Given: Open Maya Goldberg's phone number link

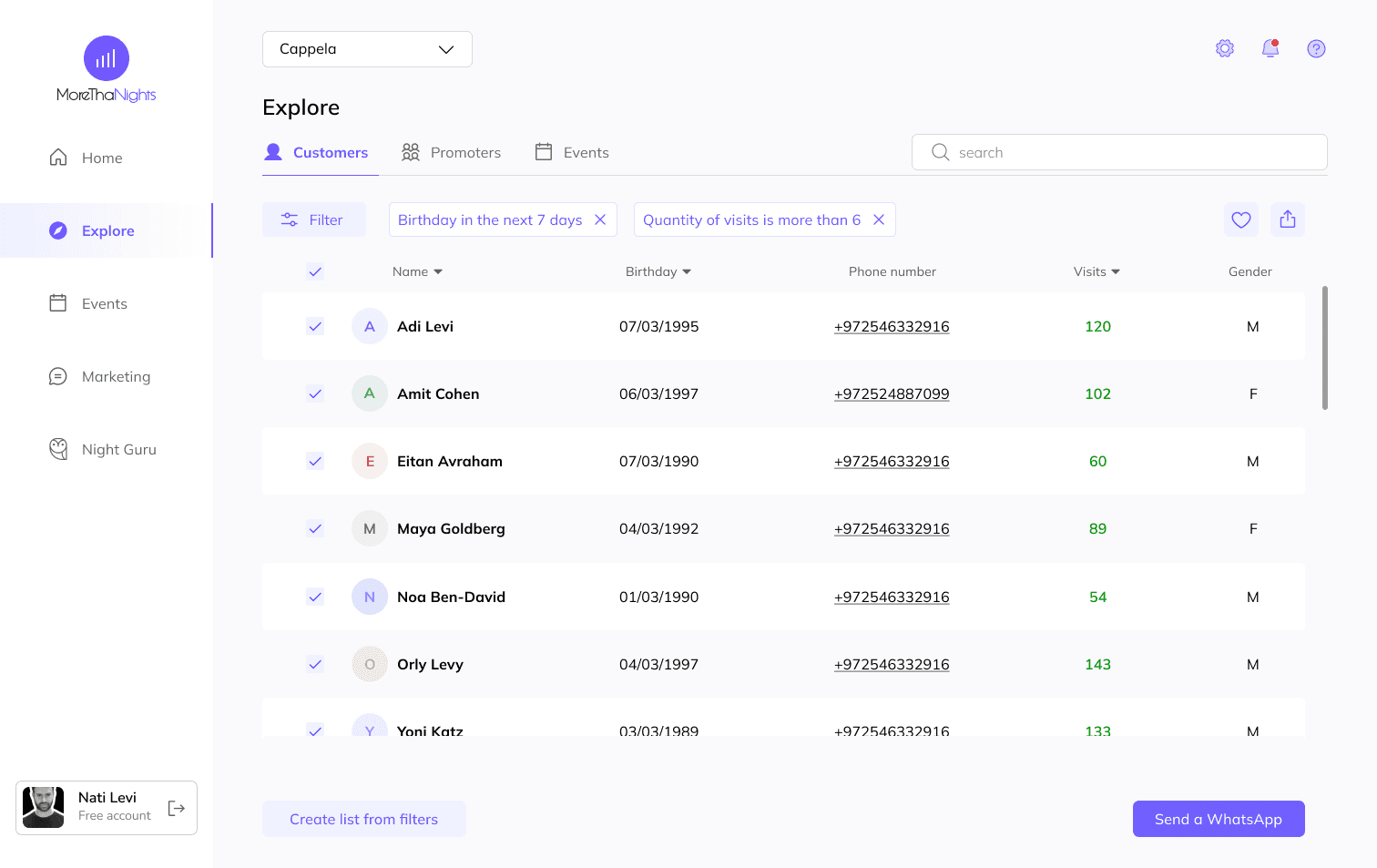Looking at the screenshot, I should [892, 528].
